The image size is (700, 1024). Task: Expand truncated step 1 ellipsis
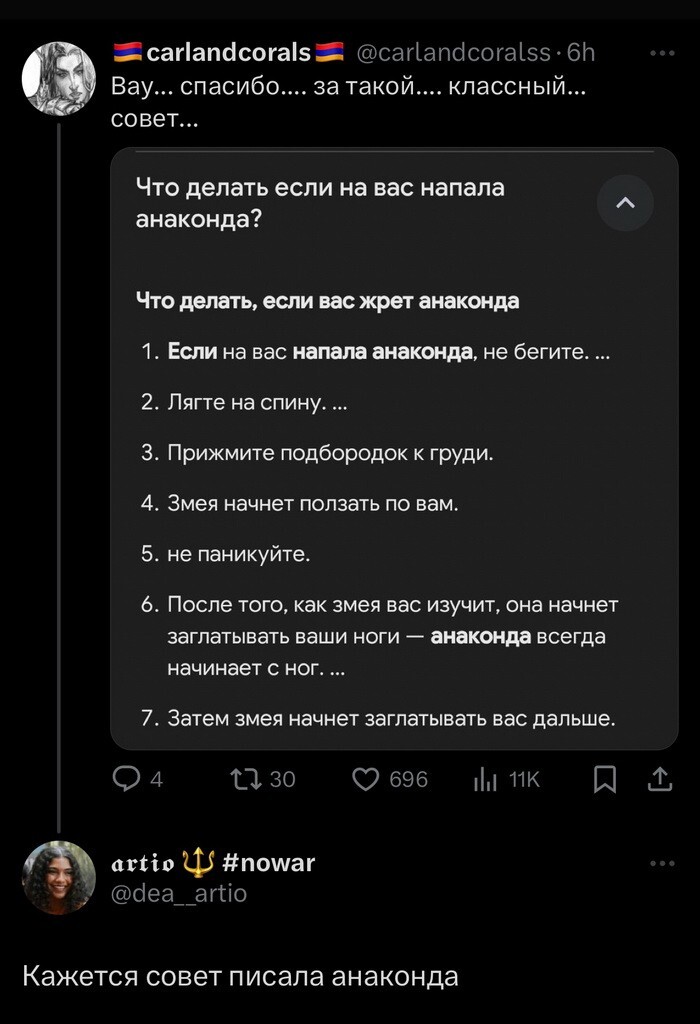coord(601,352)
